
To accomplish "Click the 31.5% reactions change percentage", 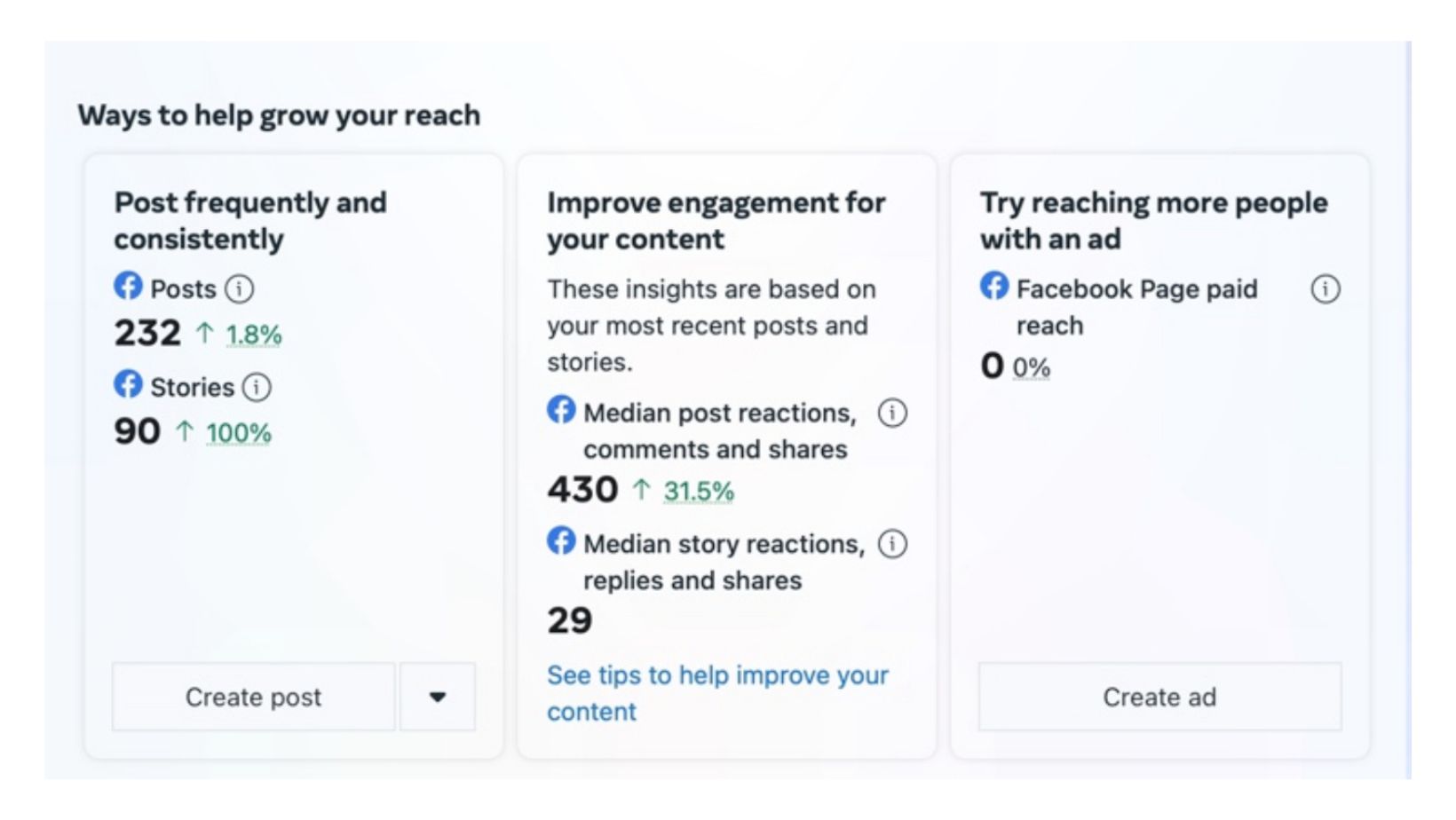I will (x=699, y=491).
